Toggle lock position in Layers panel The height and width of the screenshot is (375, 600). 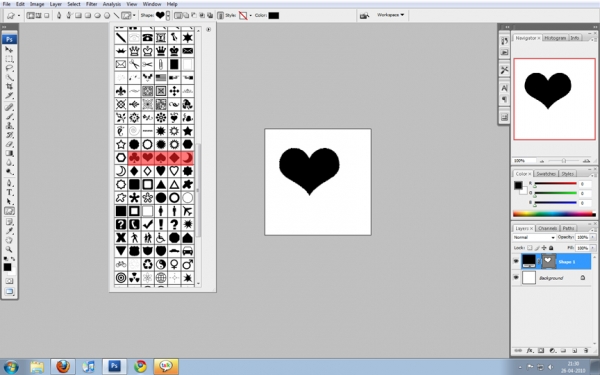pyautogui.click(x=544, y=248)
